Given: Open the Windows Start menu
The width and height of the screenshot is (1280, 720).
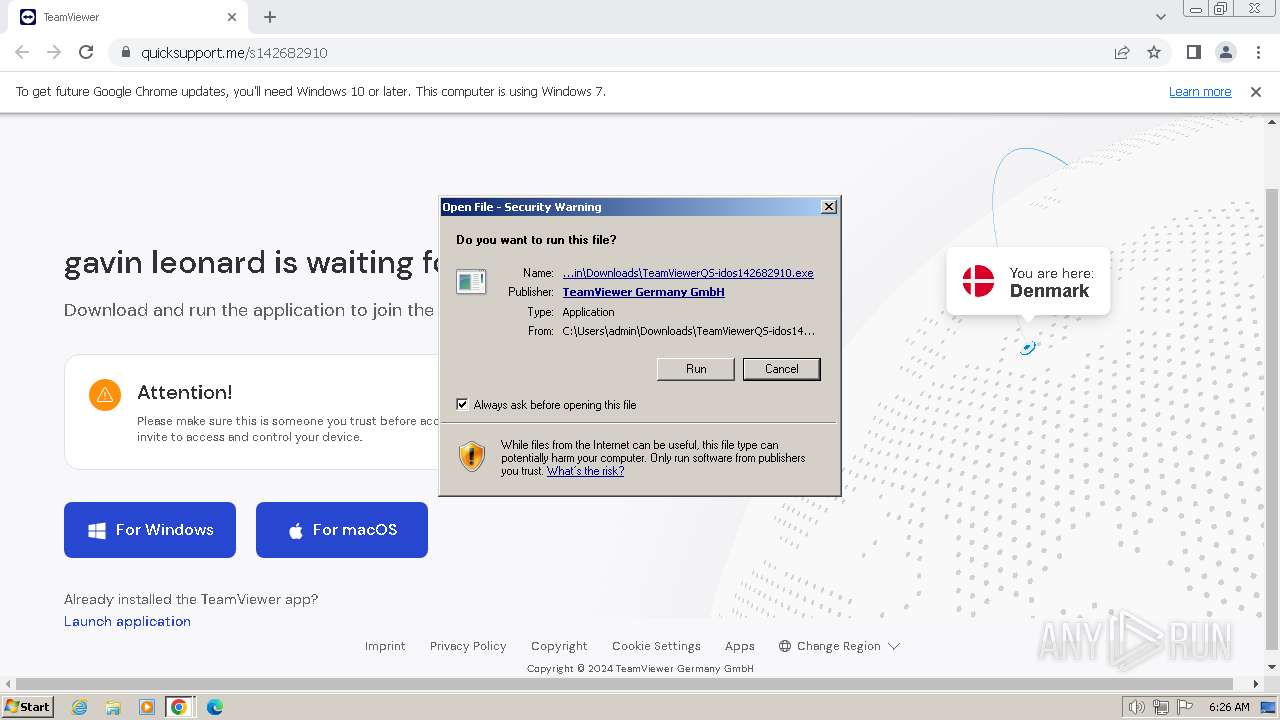Looking at the screenshot, I should coord(27,707).
